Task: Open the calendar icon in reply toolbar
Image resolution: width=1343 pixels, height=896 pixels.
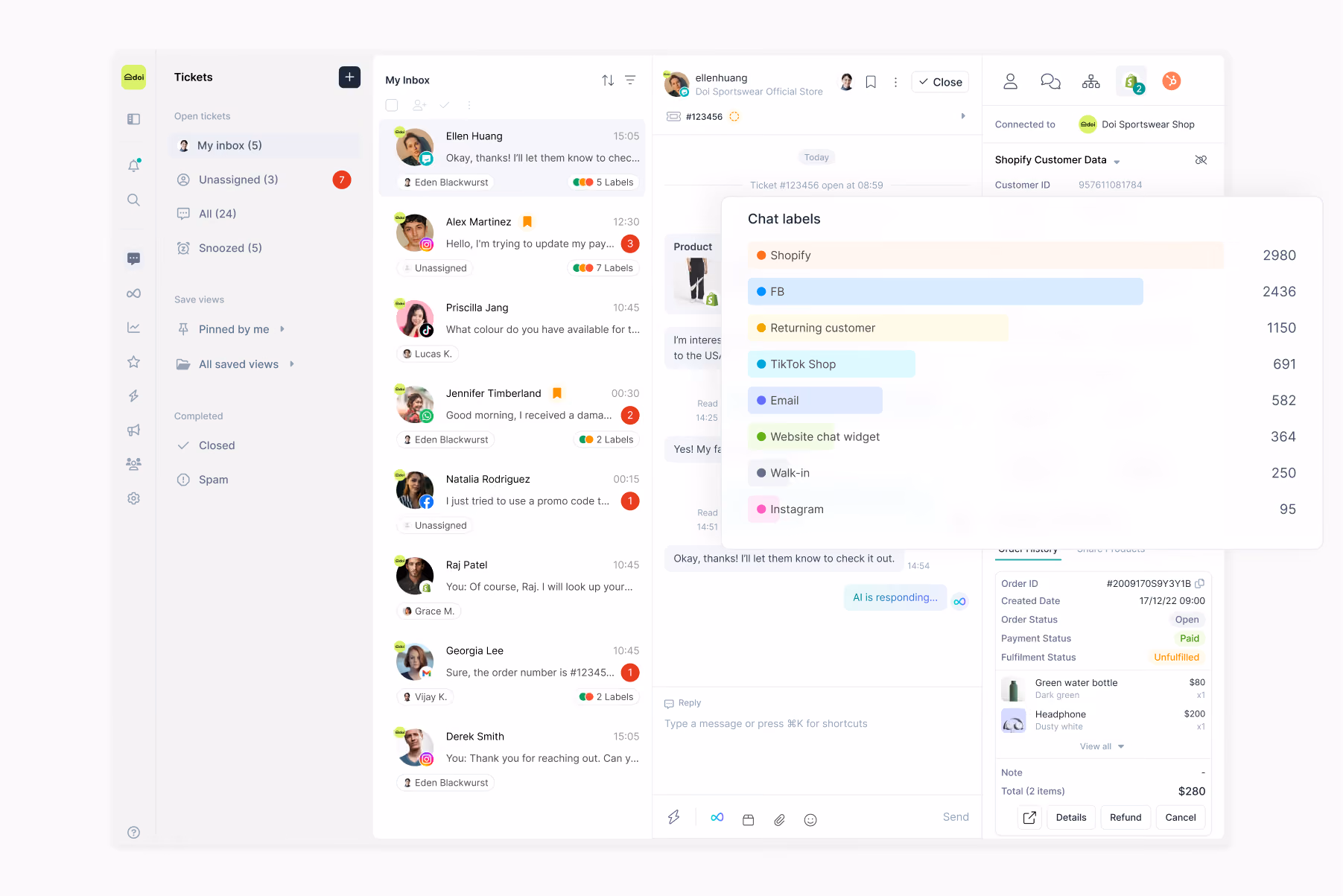Action: pyautogui.click(x=749, y=819)
